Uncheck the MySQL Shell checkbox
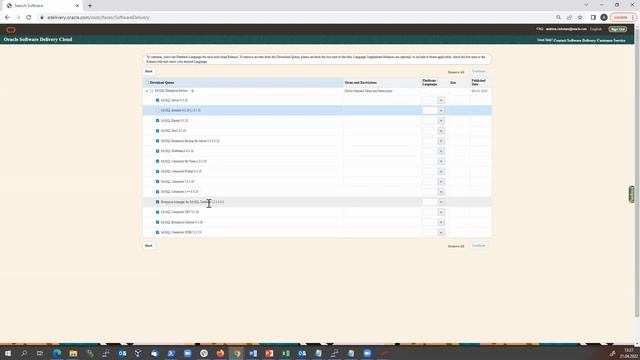Viewport: 640px width, 360px height. (x=158, y=131)
